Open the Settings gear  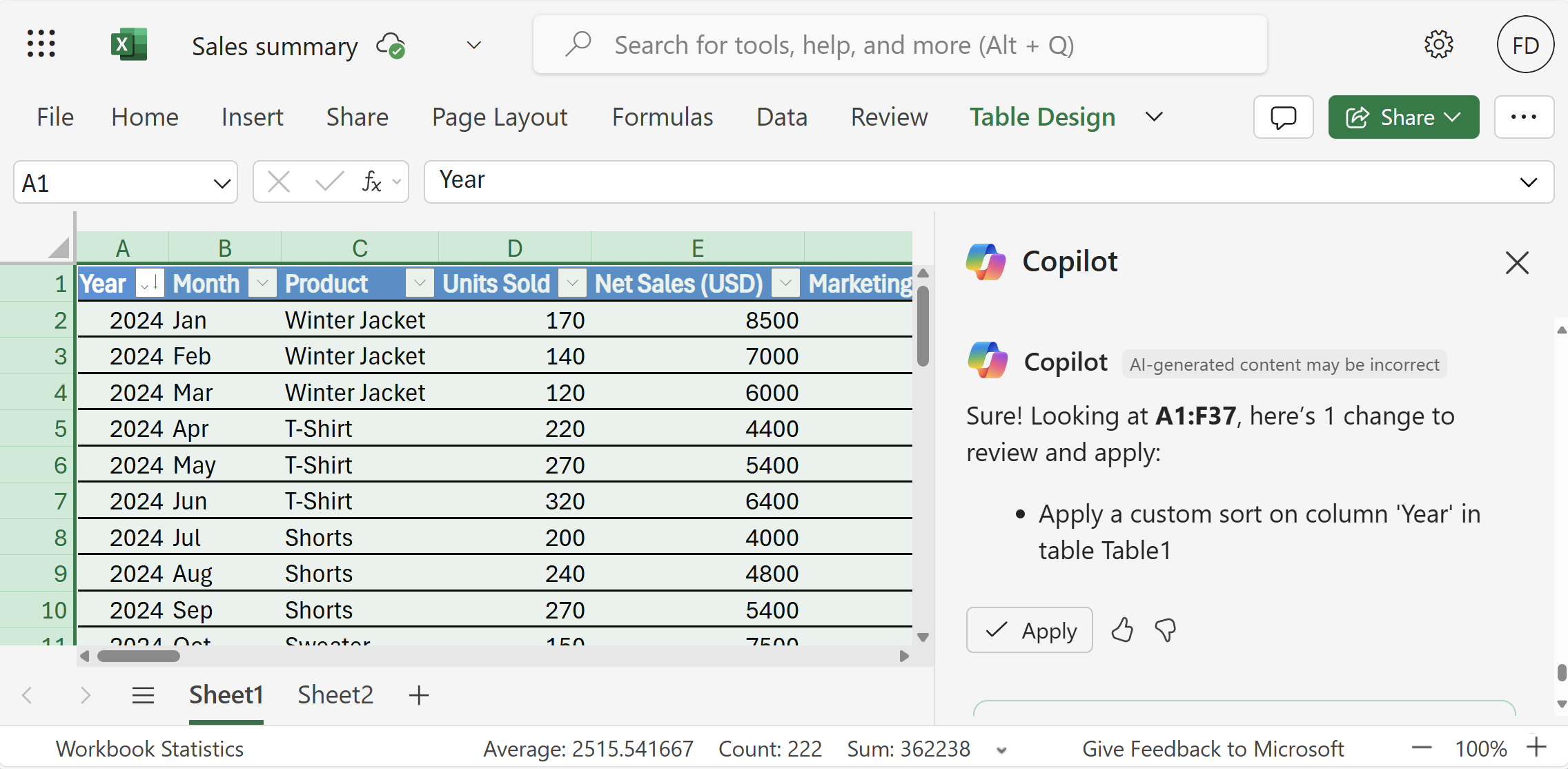[x=1439, y=45]
